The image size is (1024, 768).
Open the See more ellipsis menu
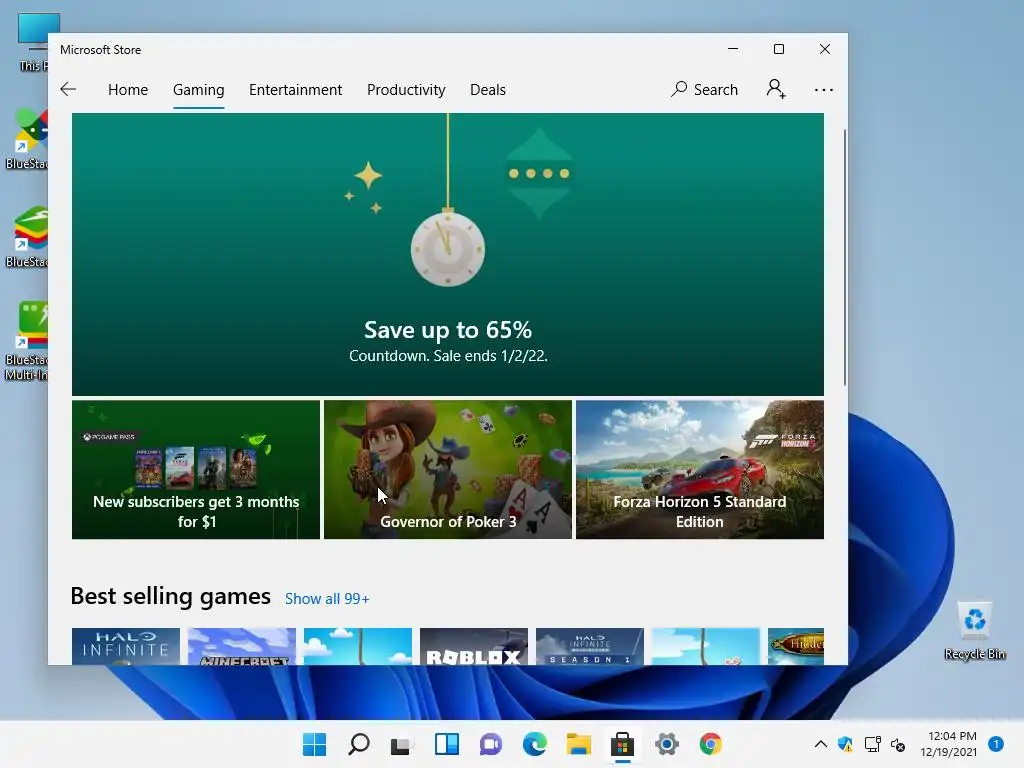[824, 89]
